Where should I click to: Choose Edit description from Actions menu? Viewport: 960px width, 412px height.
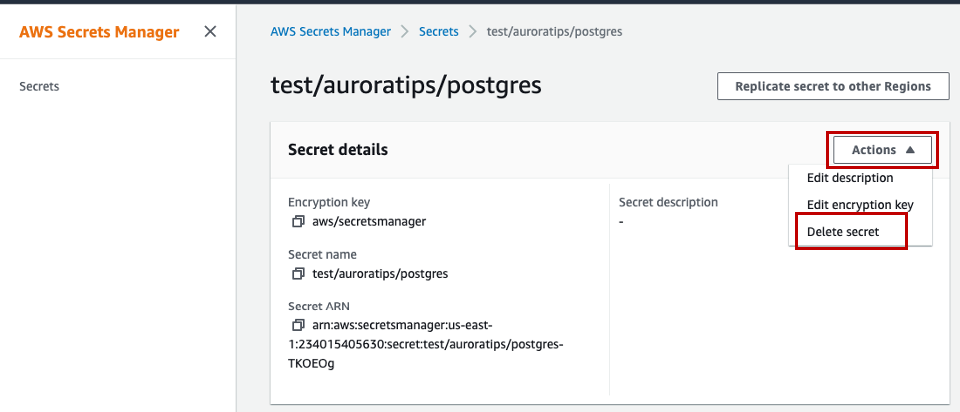click(x=850, y=178)
